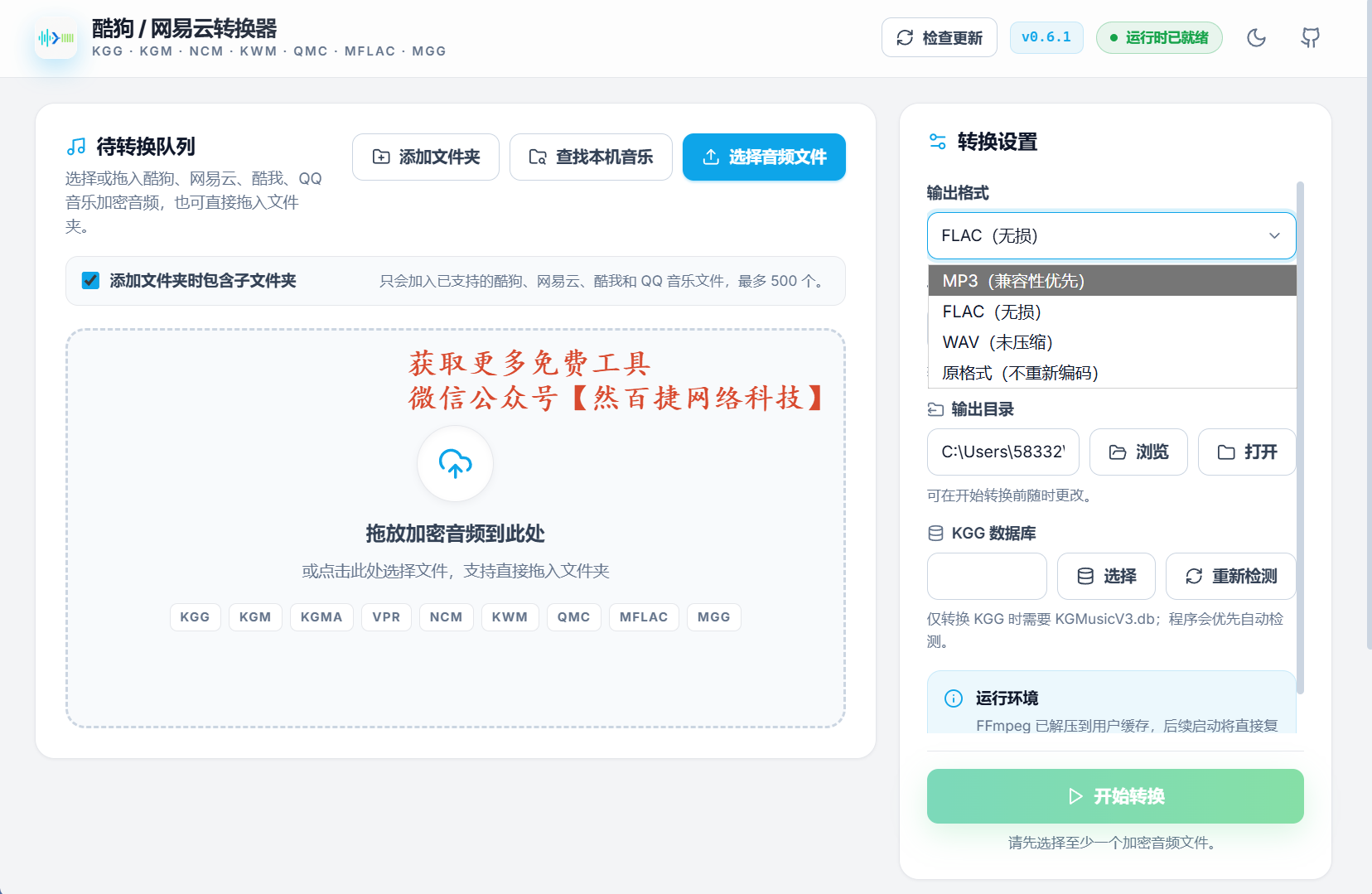This screenshot has width=1372, height=894.
Task: Click the 拖放加密音频到此处 heading
Action: [x=456, y=534]
